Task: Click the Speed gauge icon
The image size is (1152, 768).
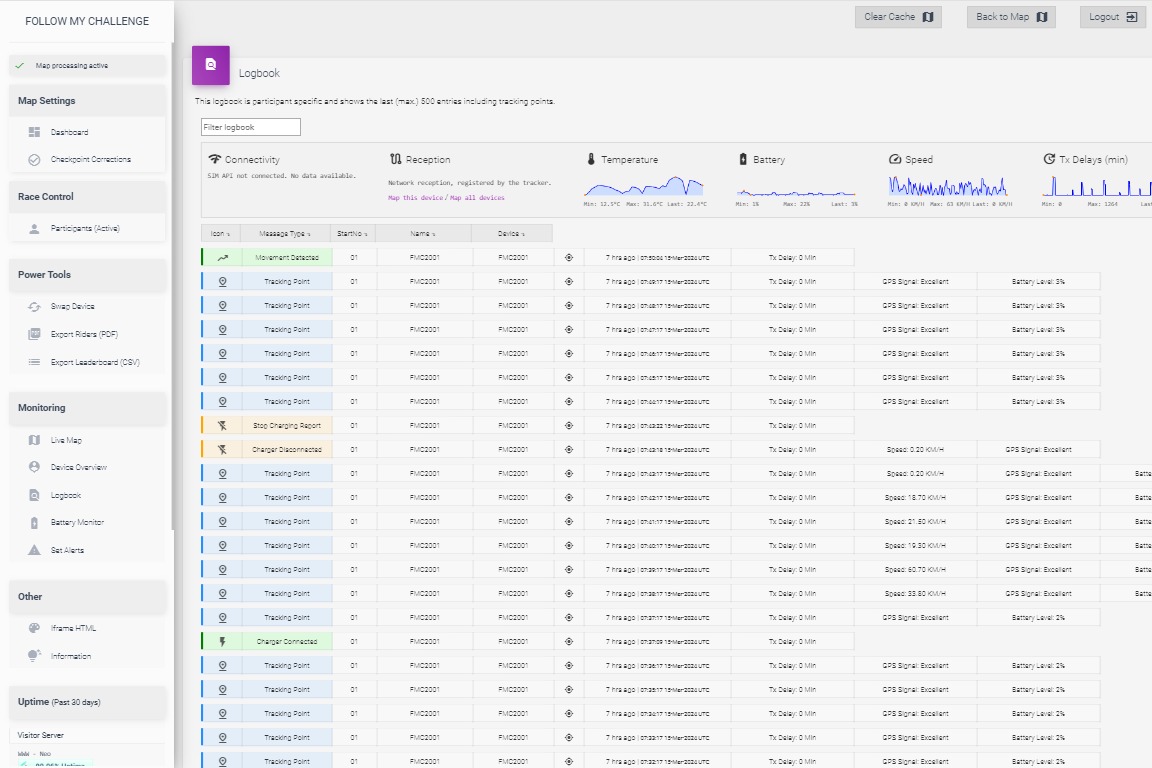Action: tap(895, 159)
